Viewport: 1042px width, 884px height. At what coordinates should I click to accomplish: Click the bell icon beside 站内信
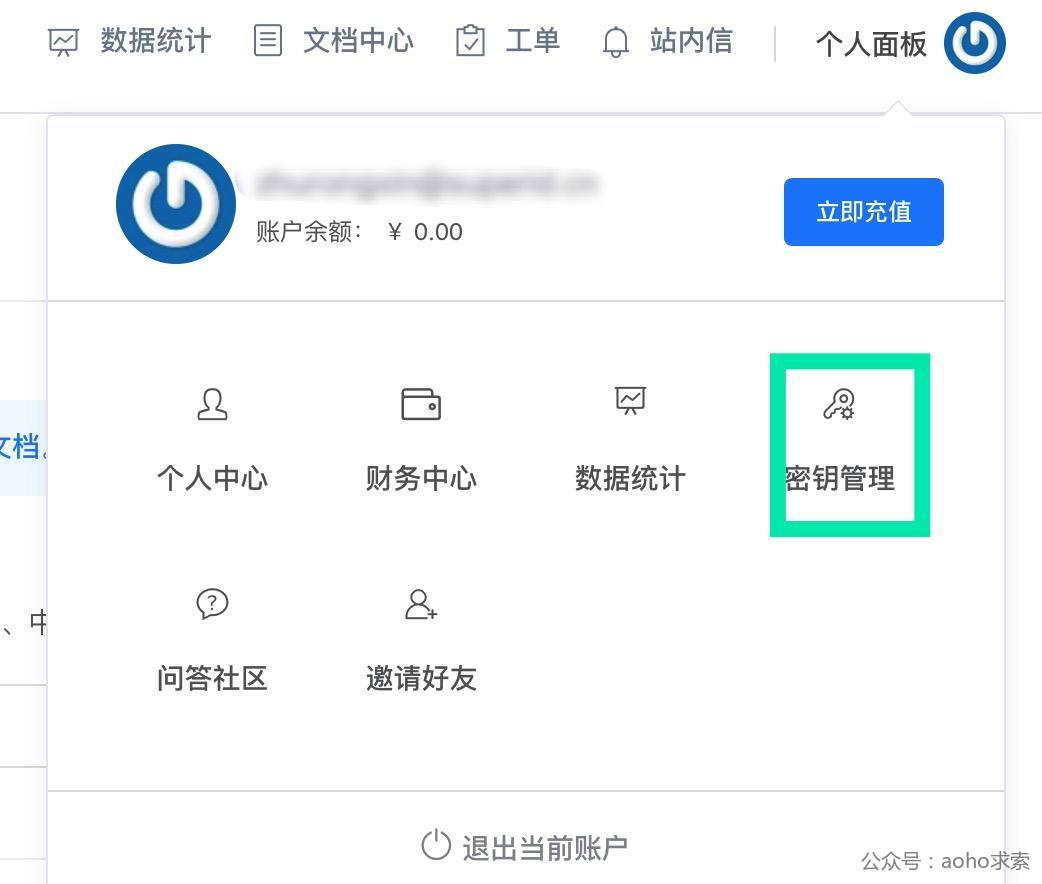(615, 42)
